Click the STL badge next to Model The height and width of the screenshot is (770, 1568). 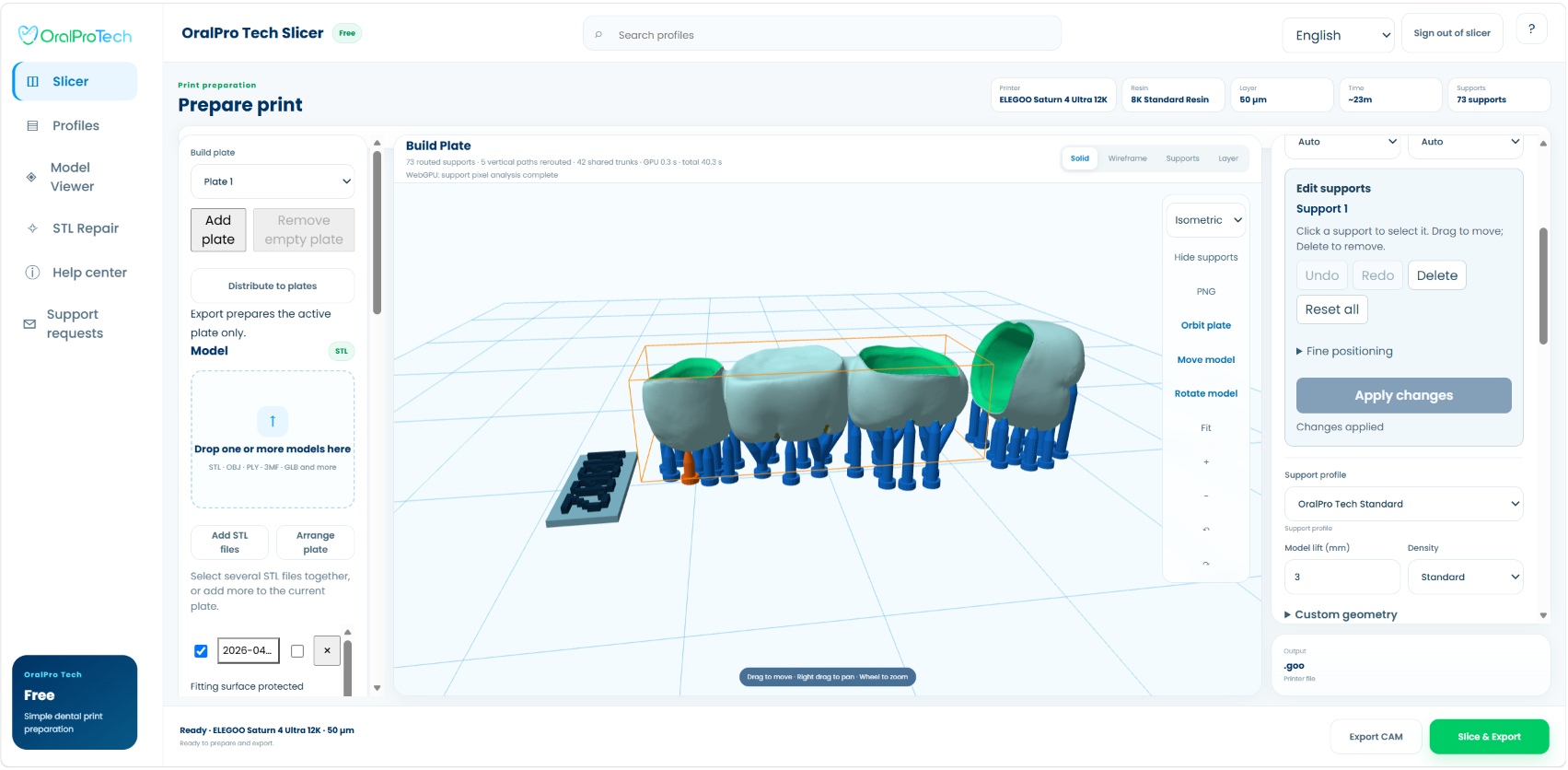point(342,351)
